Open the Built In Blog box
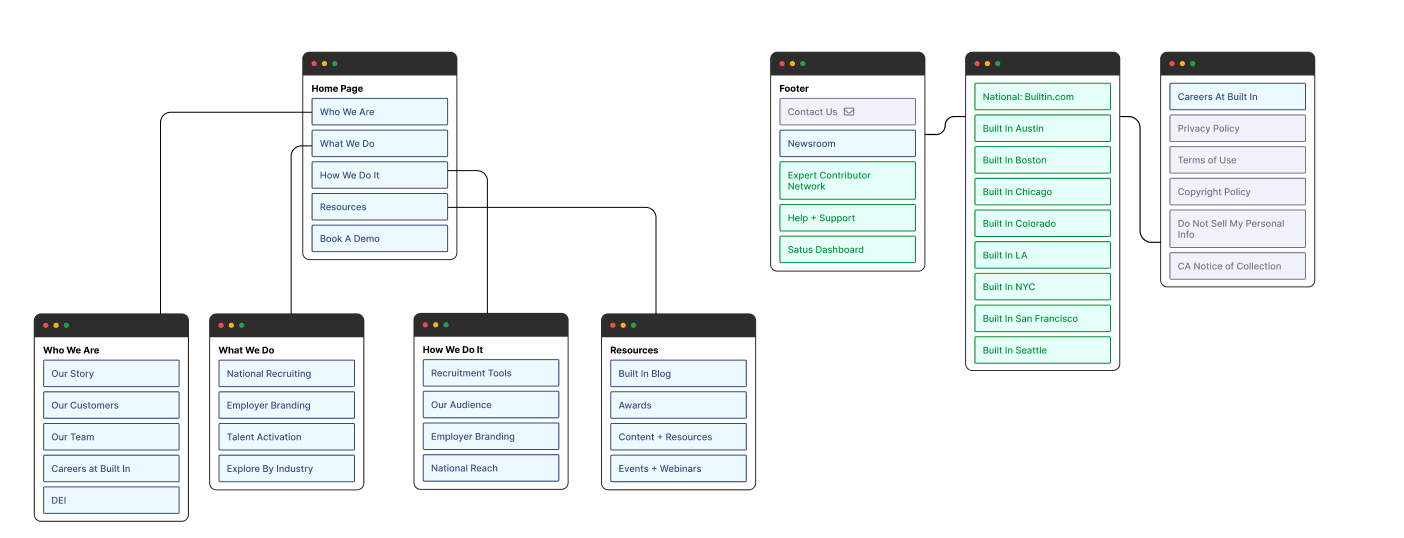 (x=679, y=374)
